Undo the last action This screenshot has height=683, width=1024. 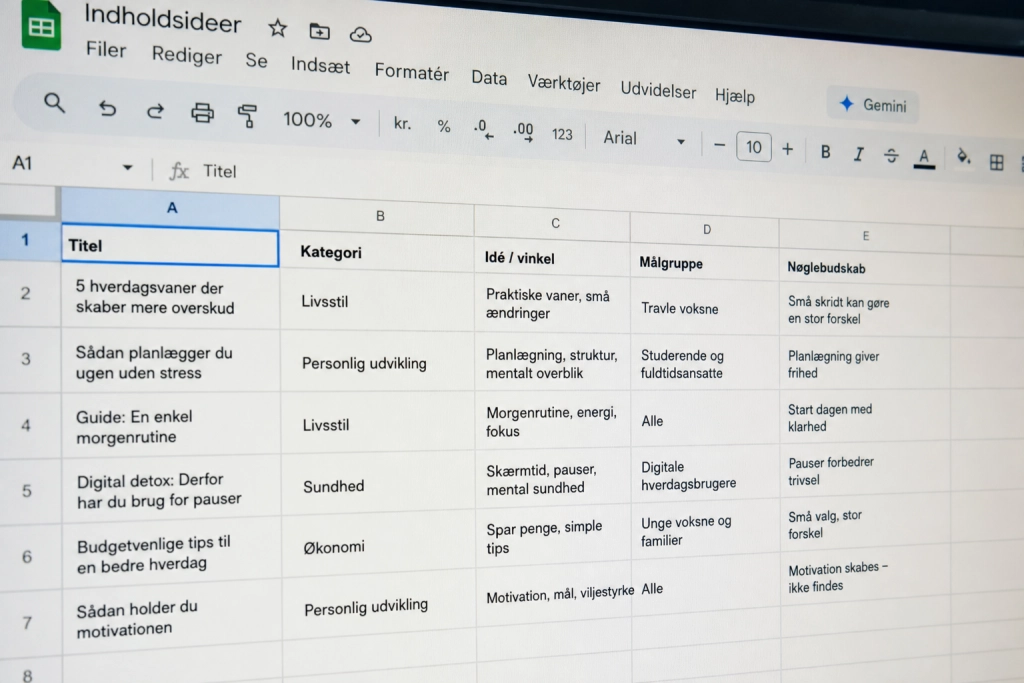107,107
